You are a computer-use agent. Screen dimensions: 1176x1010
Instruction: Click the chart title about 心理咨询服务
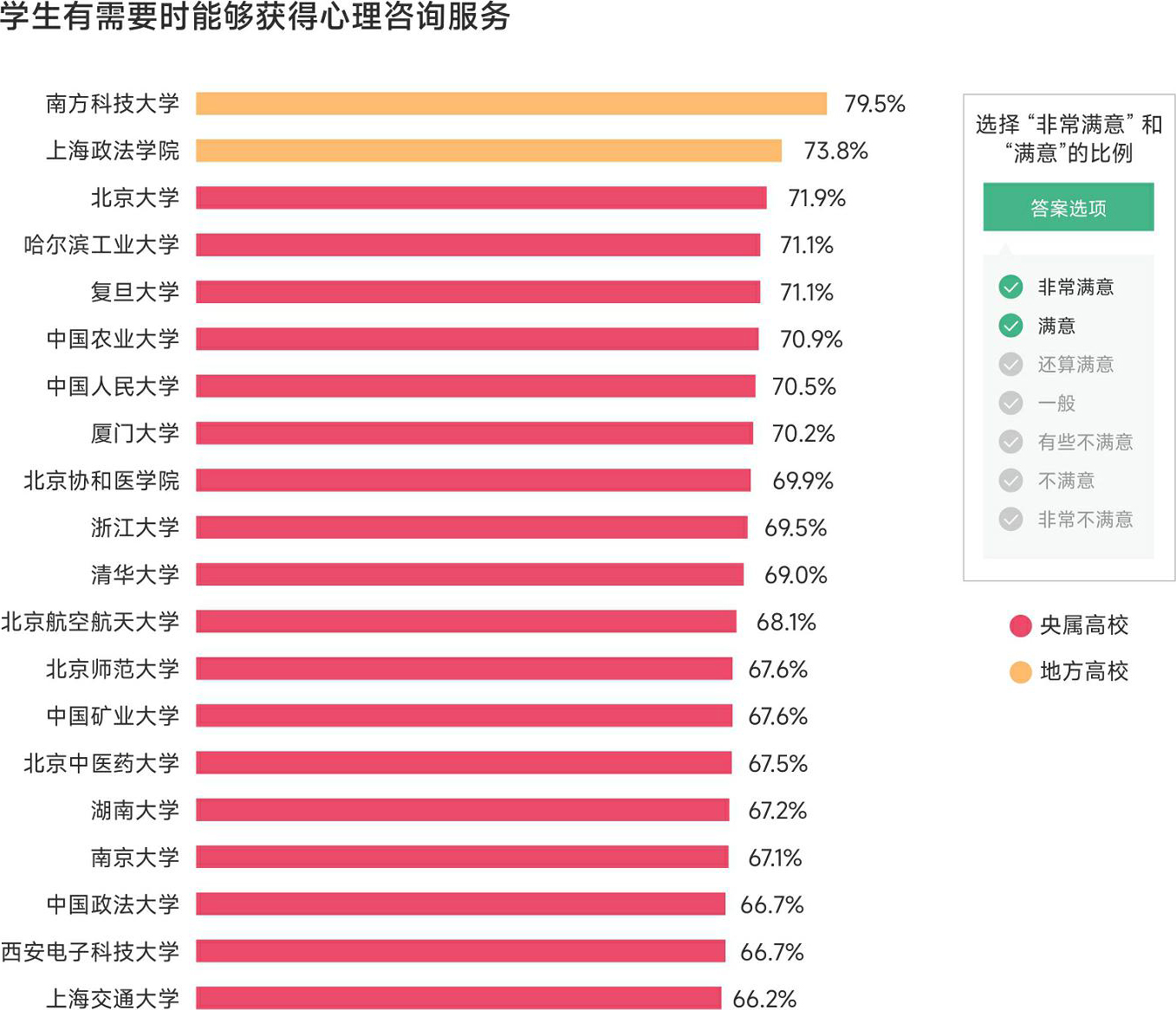pyautogui.click(x=256, y=16)
